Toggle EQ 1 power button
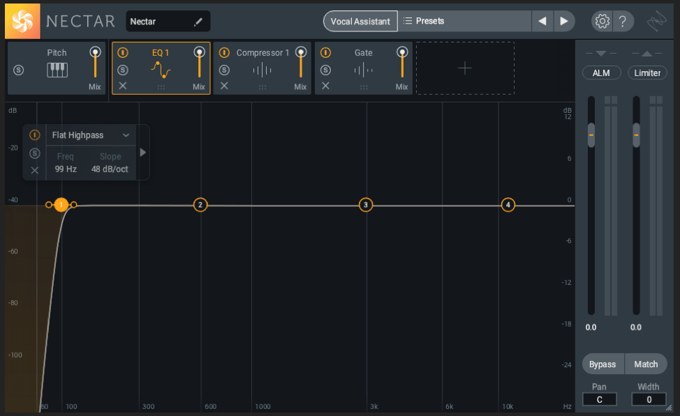 tap(123, 52)
